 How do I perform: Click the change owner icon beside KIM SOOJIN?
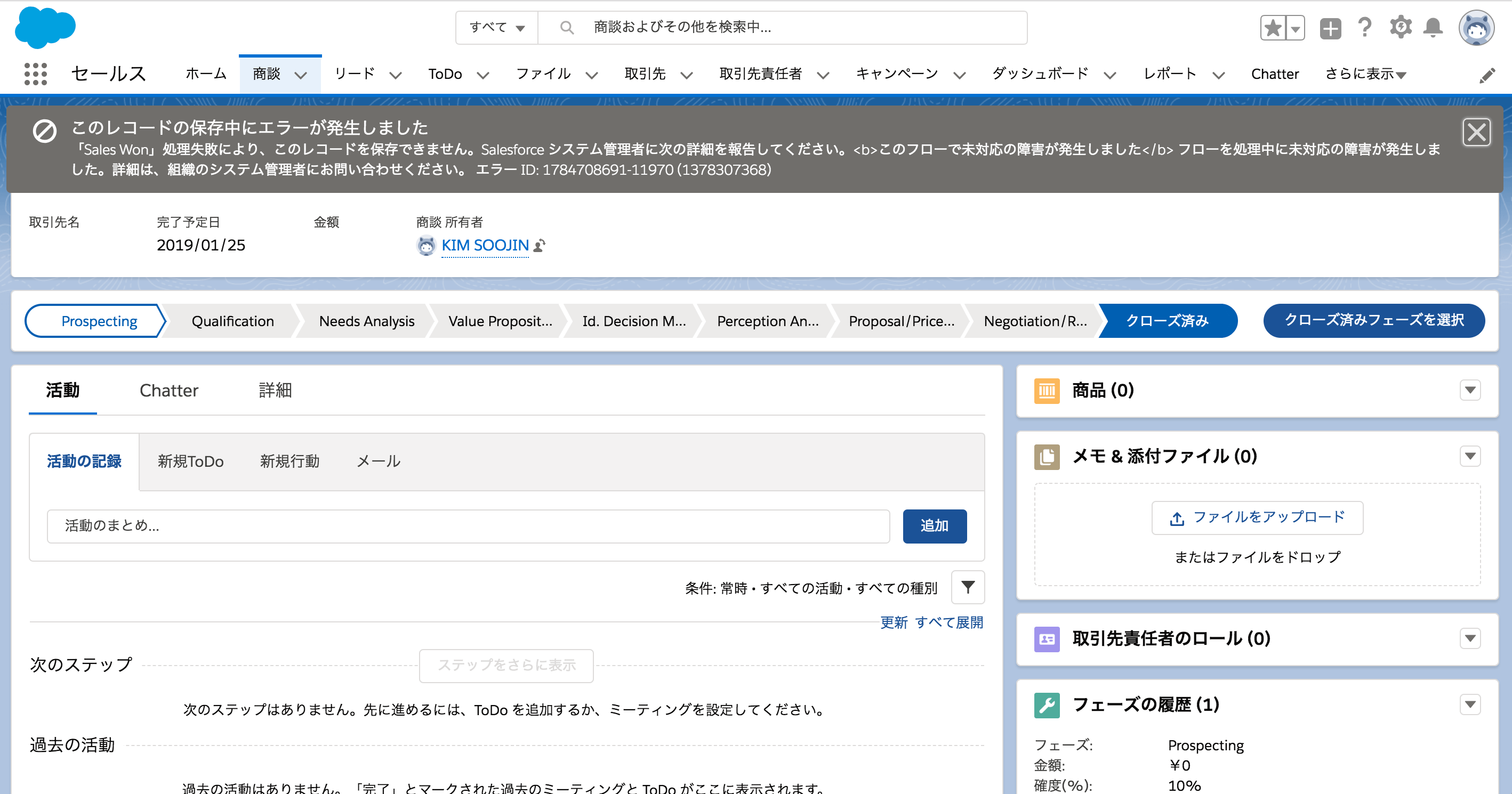pos(540,245)
